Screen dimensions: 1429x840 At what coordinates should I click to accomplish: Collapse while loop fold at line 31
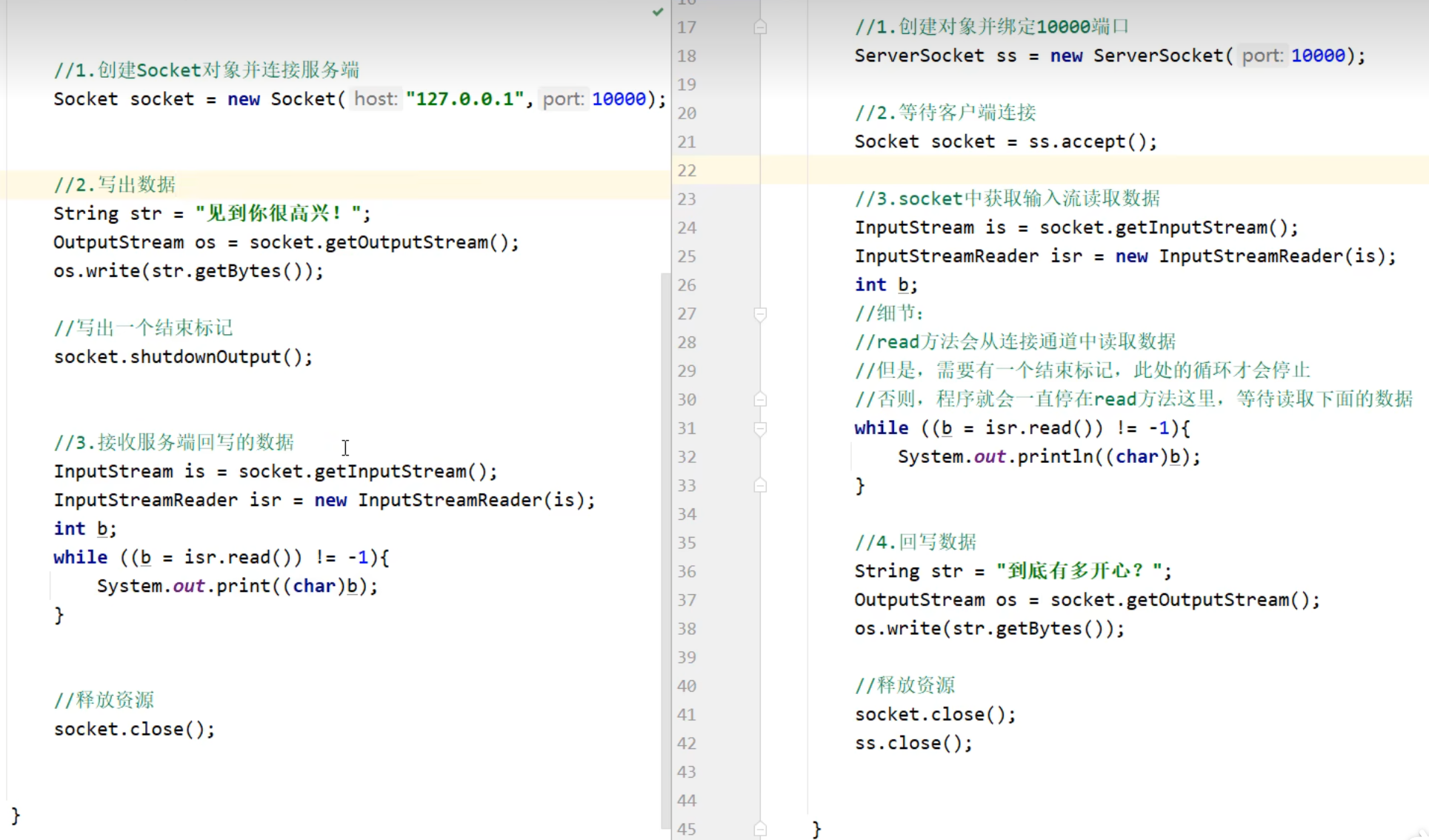760,428
